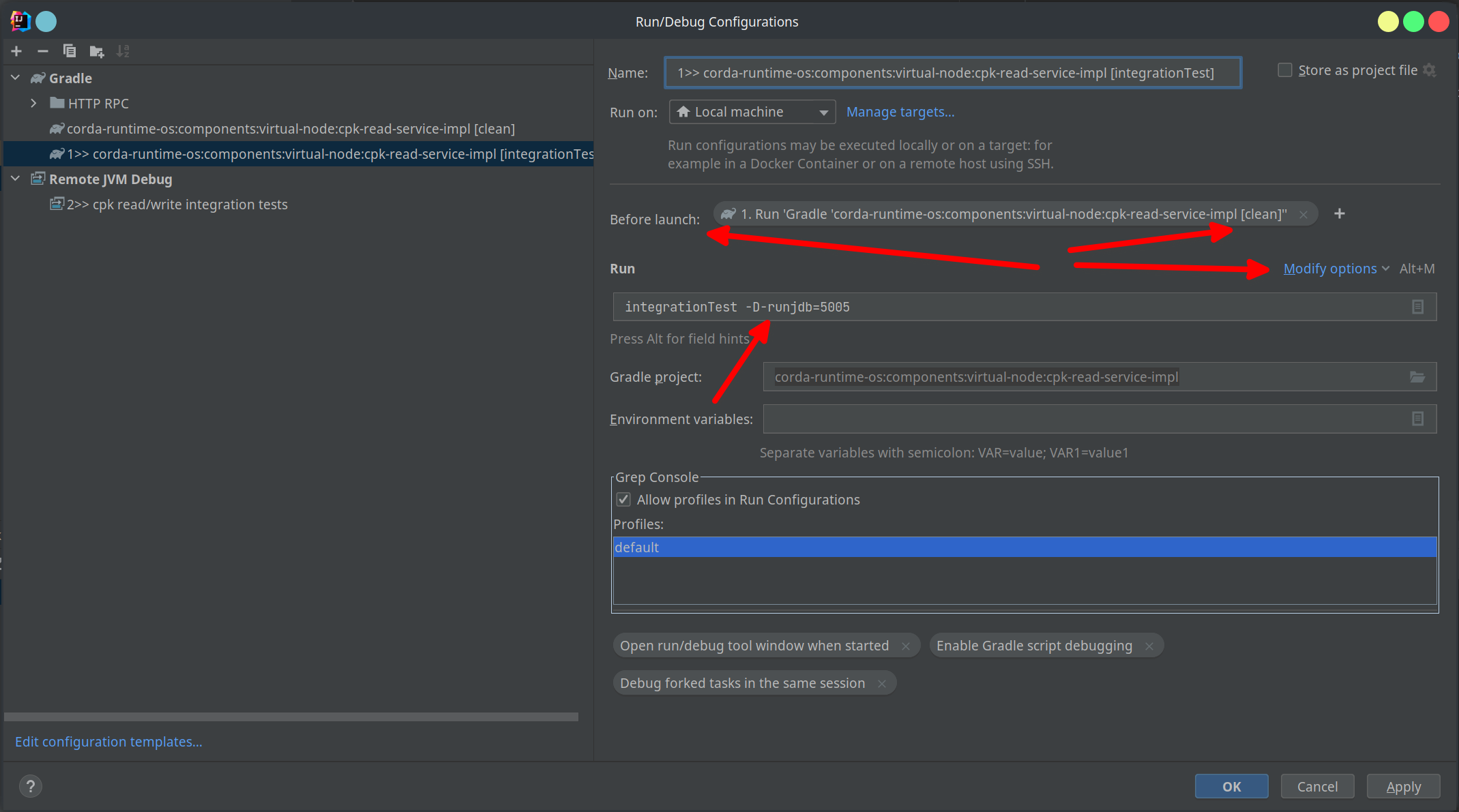Toggle Allow profiles in Run Configurations checkbox
This screenshot has width=1459, height=812.
pyautogui.click(x=623, y=499)
